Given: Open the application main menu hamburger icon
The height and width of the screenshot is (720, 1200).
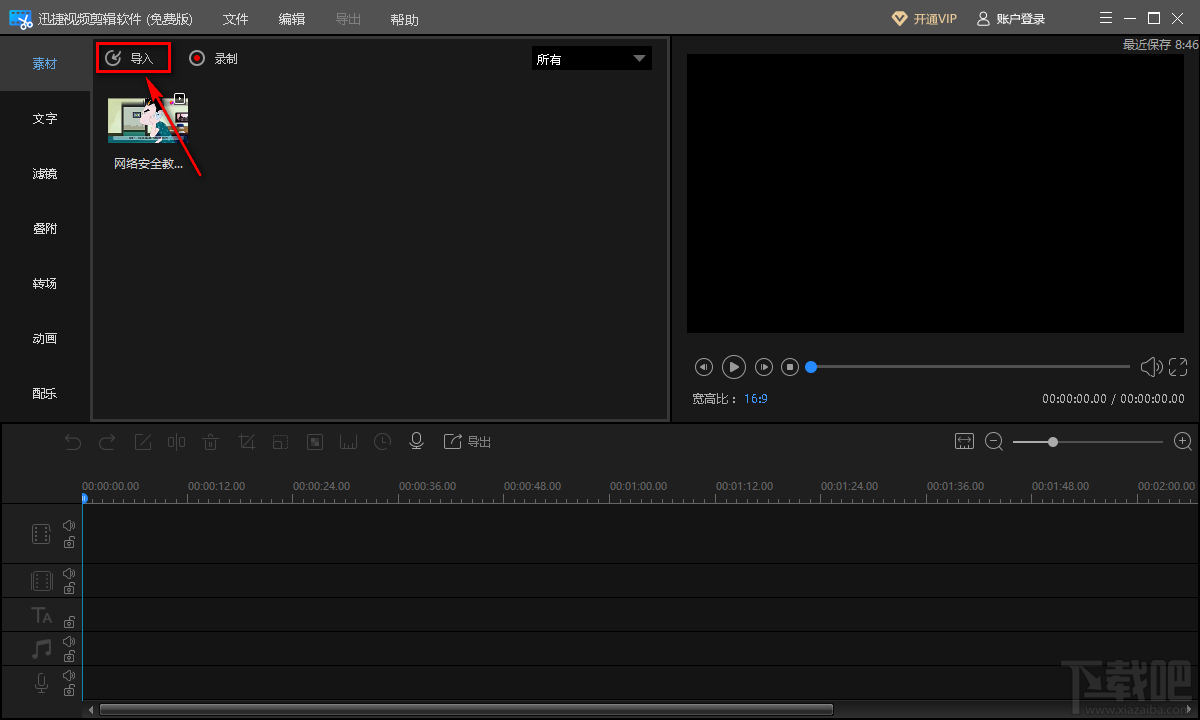Looking at the screenshot, I should 1105,19.
